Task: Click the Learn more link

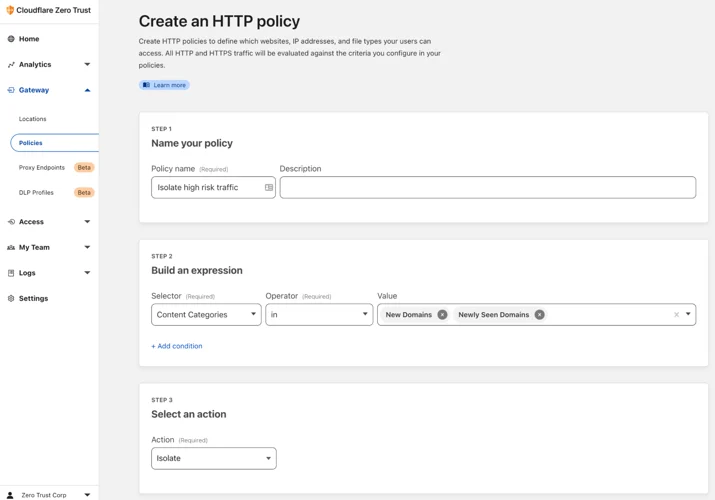Action: pos(164,85)
